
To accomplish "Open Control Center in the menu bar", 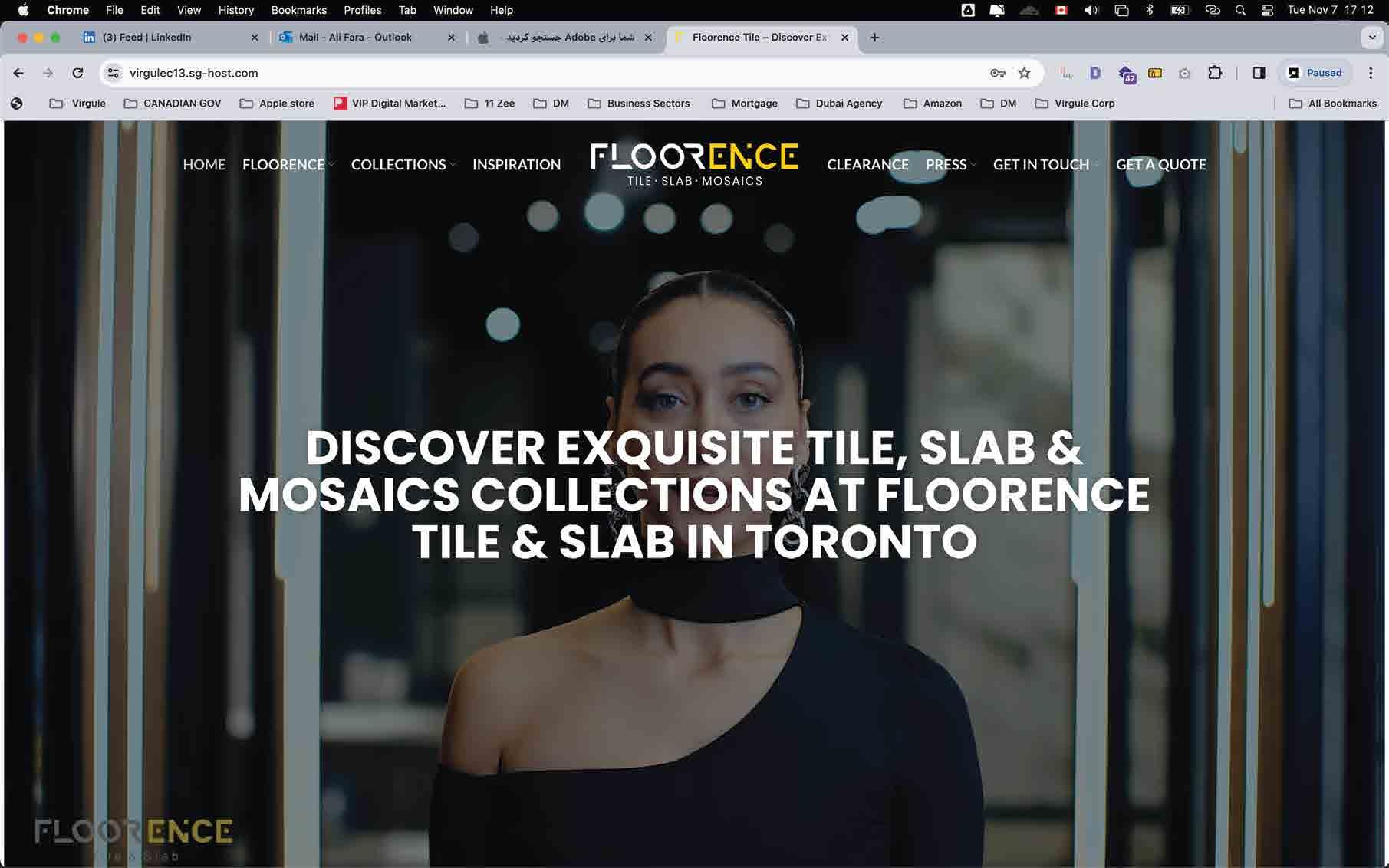I will click(x=1267, y=10).
